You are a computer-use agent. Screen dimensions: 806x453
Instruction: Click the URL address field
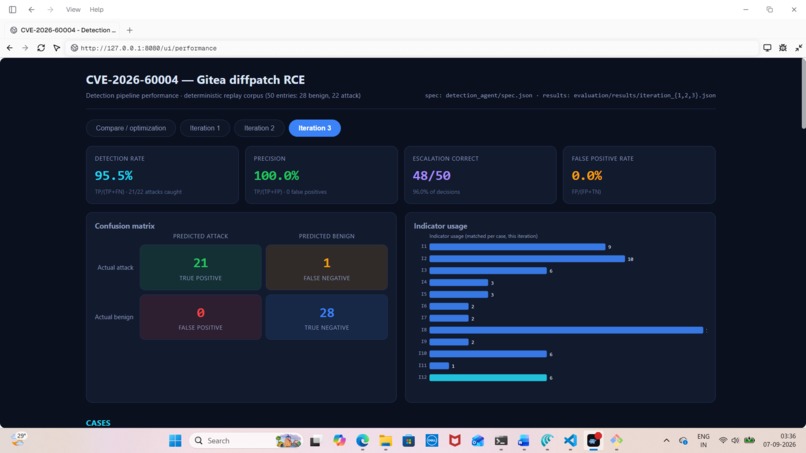[x=411, y=48]
